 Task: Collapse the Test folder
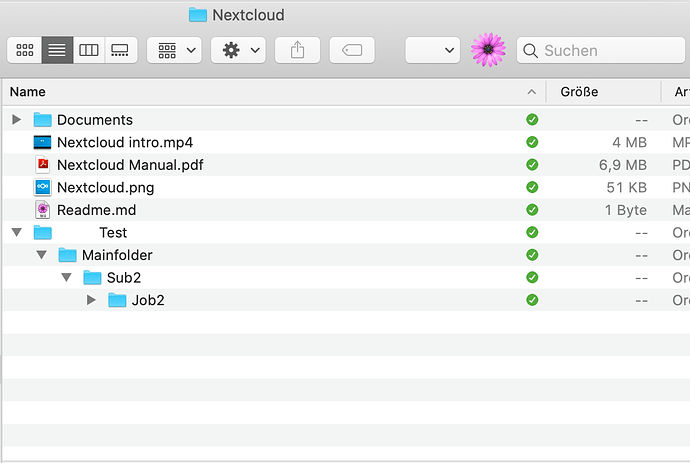coord(17,232)
